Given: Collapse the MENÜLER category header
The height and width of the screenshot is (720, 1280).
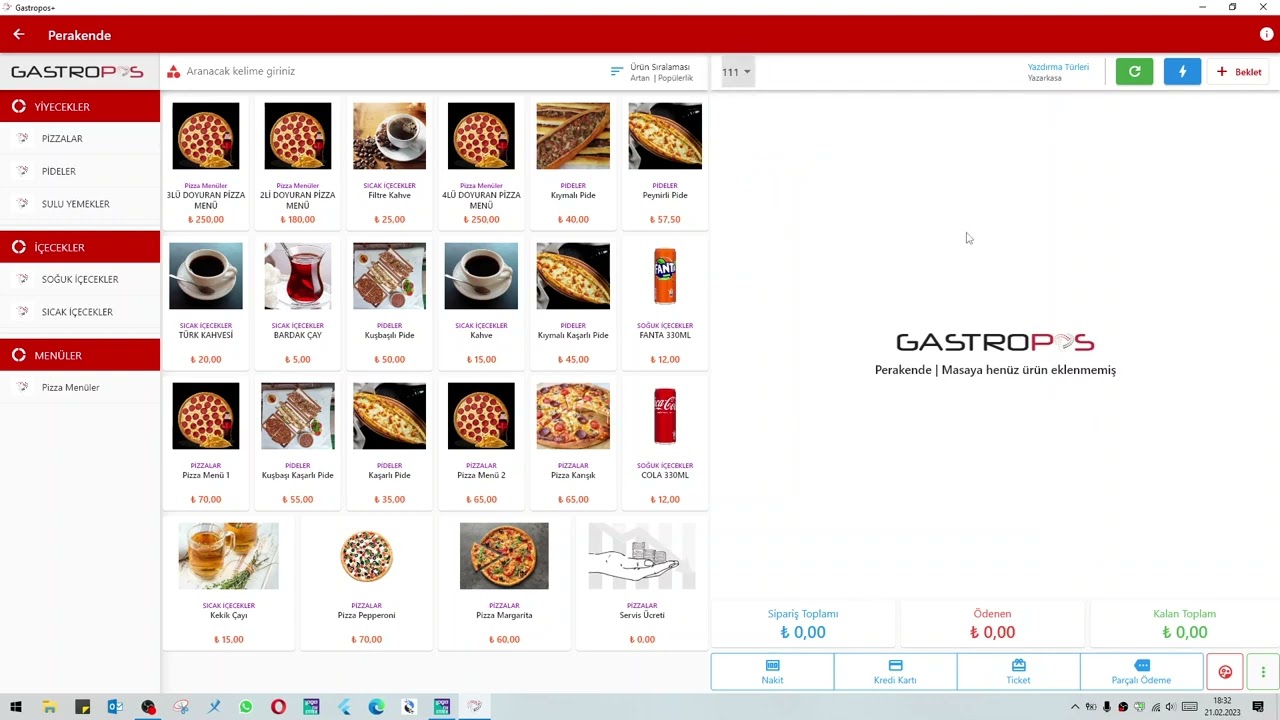Looking at the screenshot, I should click(x=80, y=355).
